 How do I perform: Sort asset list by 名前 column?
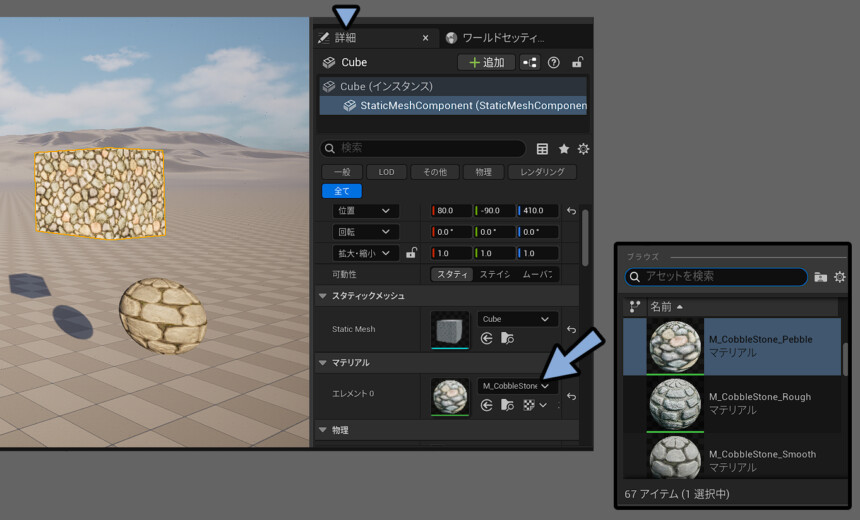(666, 307)
